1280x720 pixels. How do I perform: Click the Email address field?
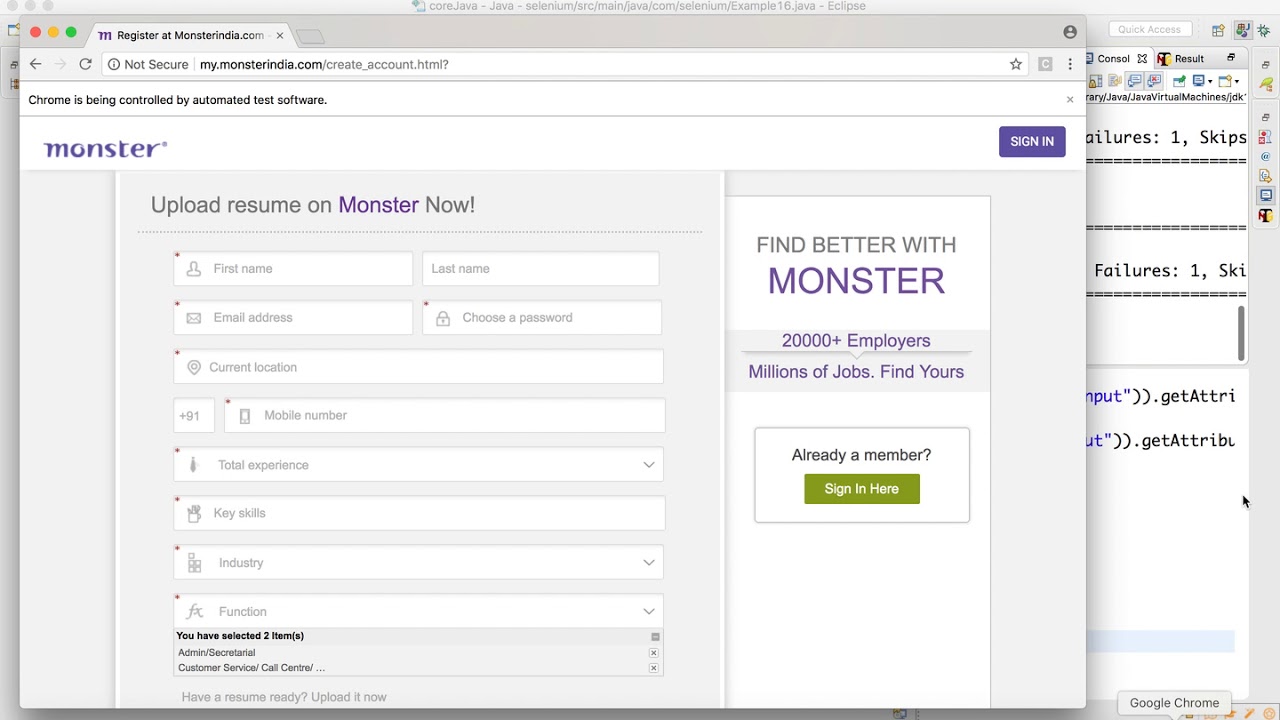293,318
